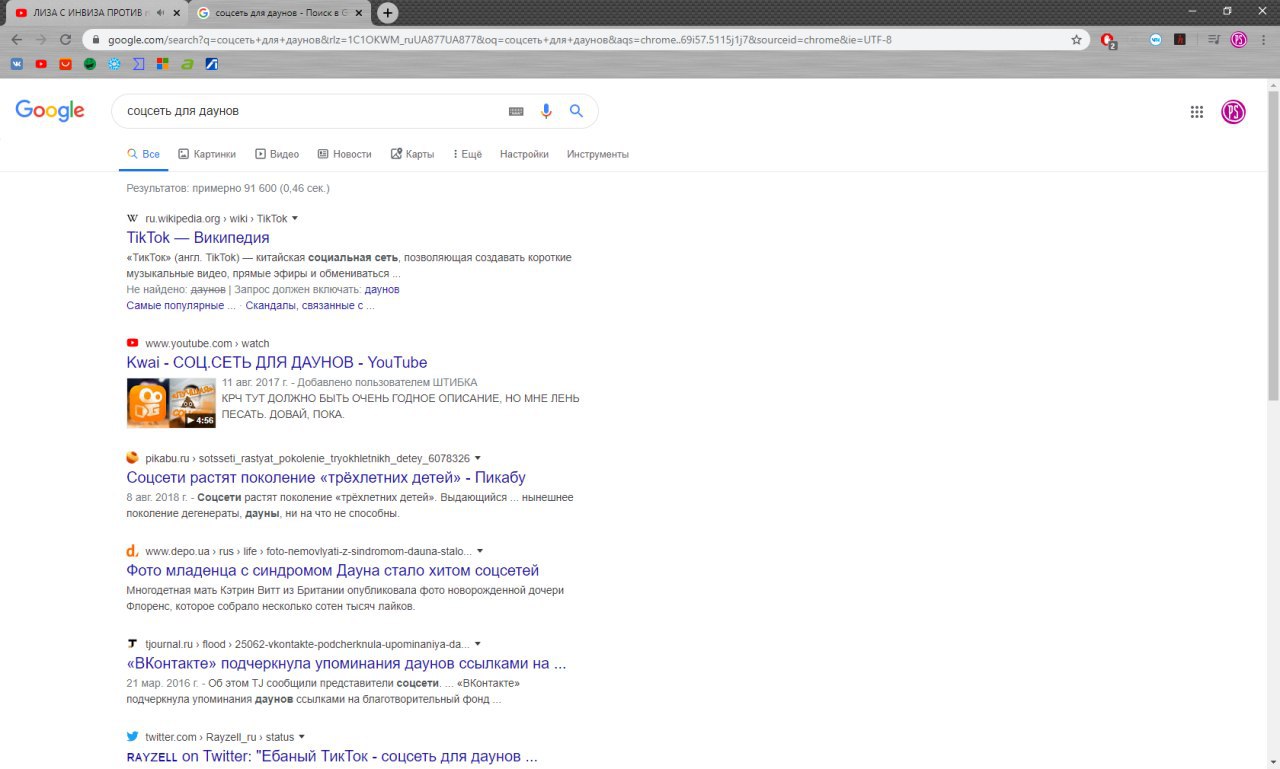Go to the Google homepage via logo

coord(50,111)
